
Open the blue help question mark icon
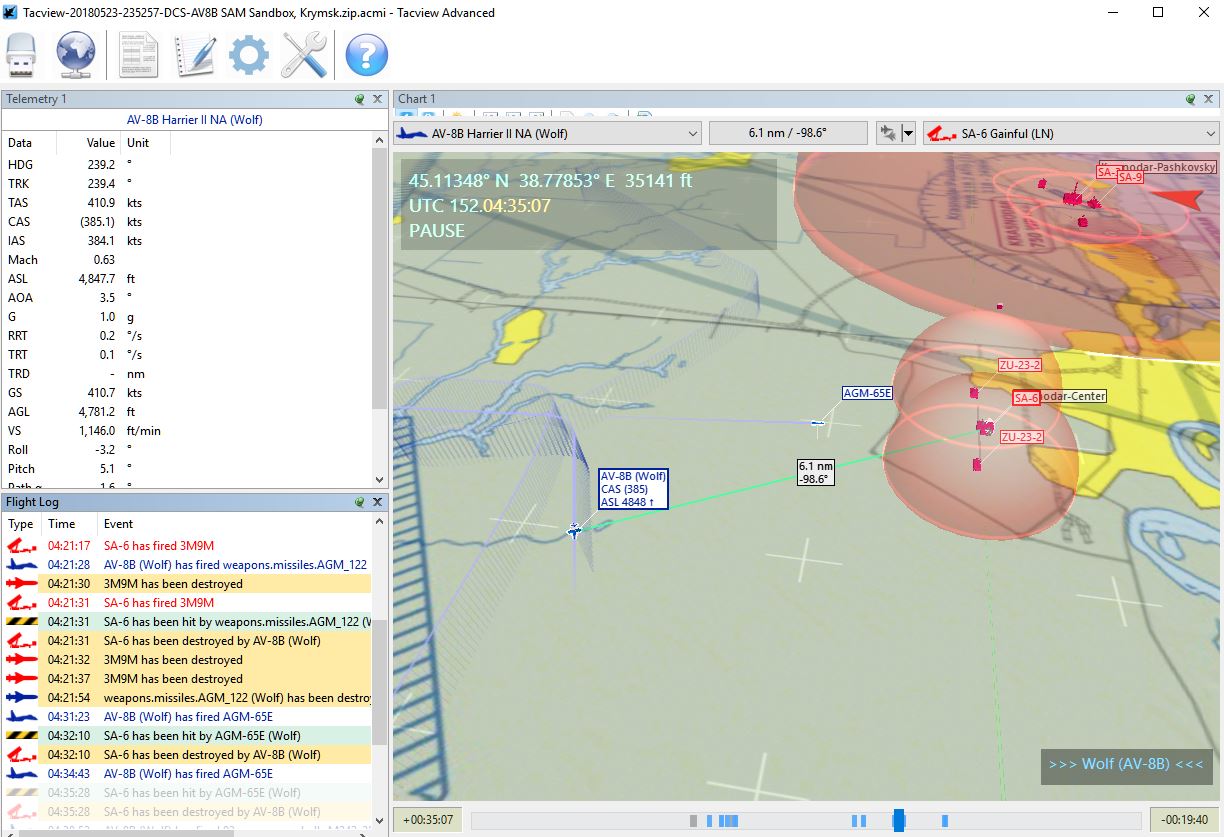pos(366,55)
